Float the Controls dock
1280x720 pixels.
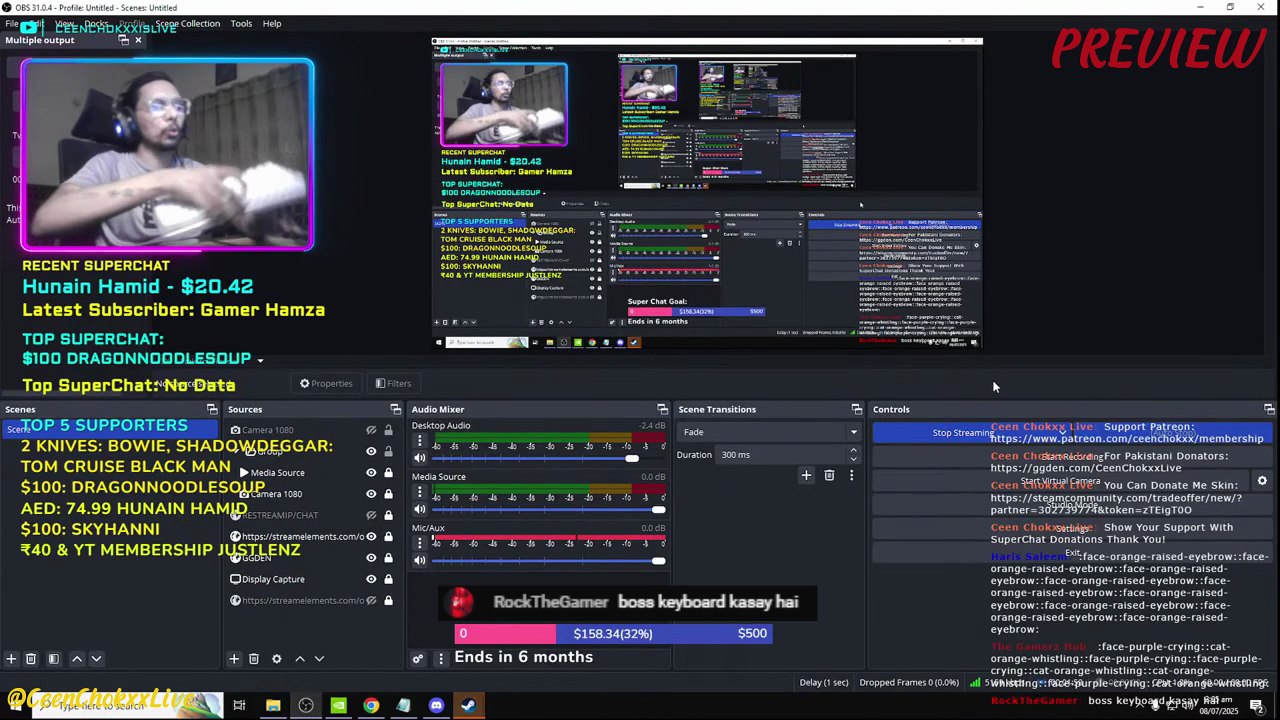[x=1269, y=409]
